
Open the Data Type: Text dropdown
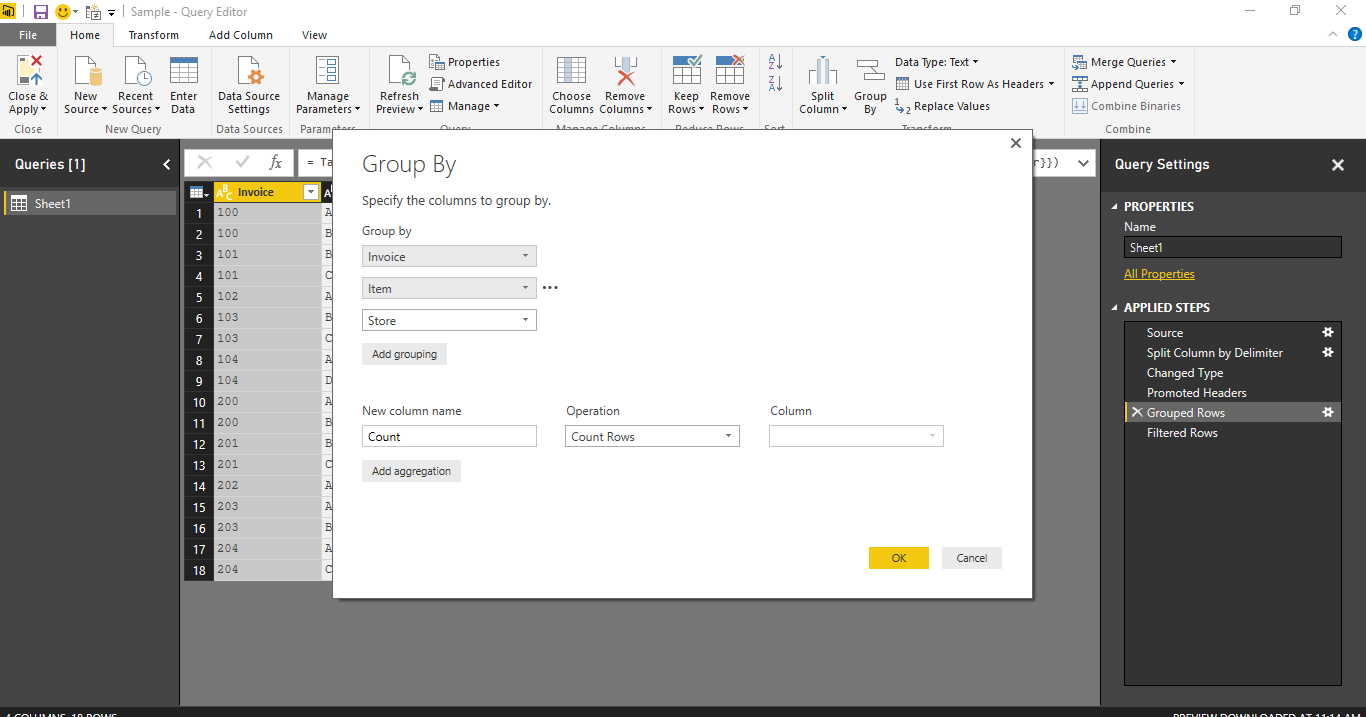tap(937, 62)
